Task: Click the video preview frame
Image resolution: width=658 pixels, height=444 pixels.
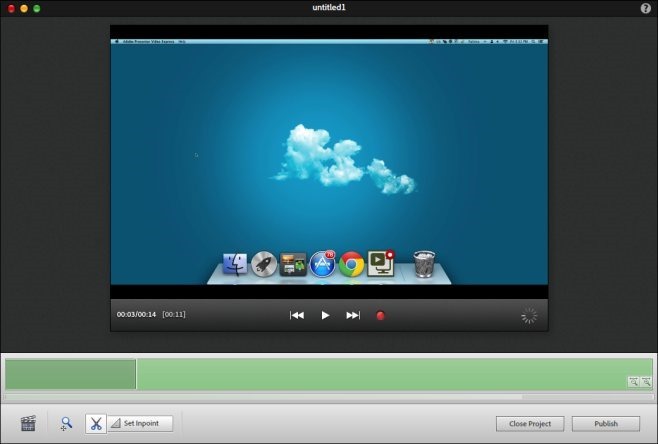Action: click(x=329, y=160)
